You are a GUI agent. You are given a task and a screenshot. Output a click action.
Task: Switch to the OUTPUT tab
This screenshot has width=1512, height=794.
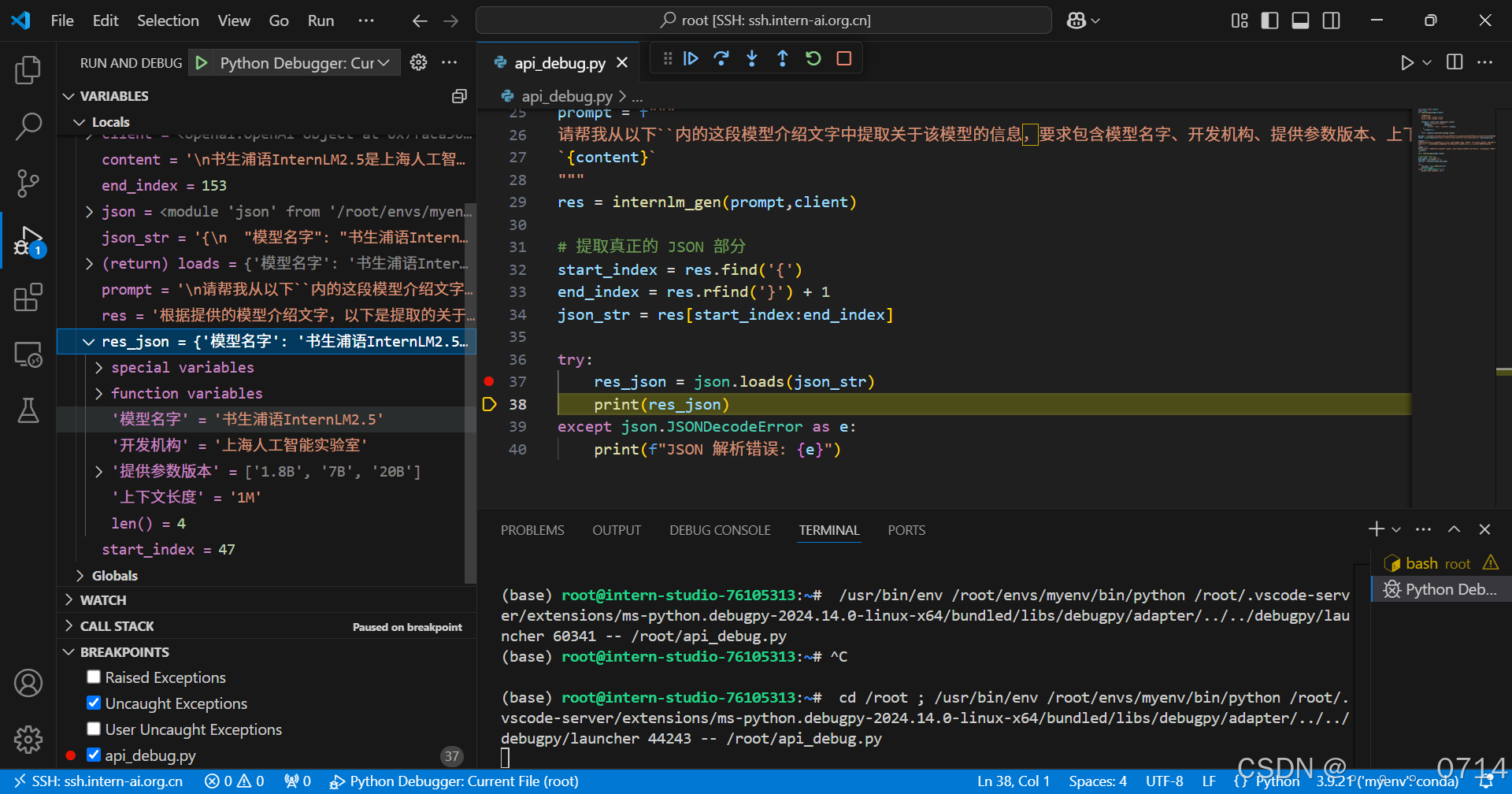coord(617,530)
